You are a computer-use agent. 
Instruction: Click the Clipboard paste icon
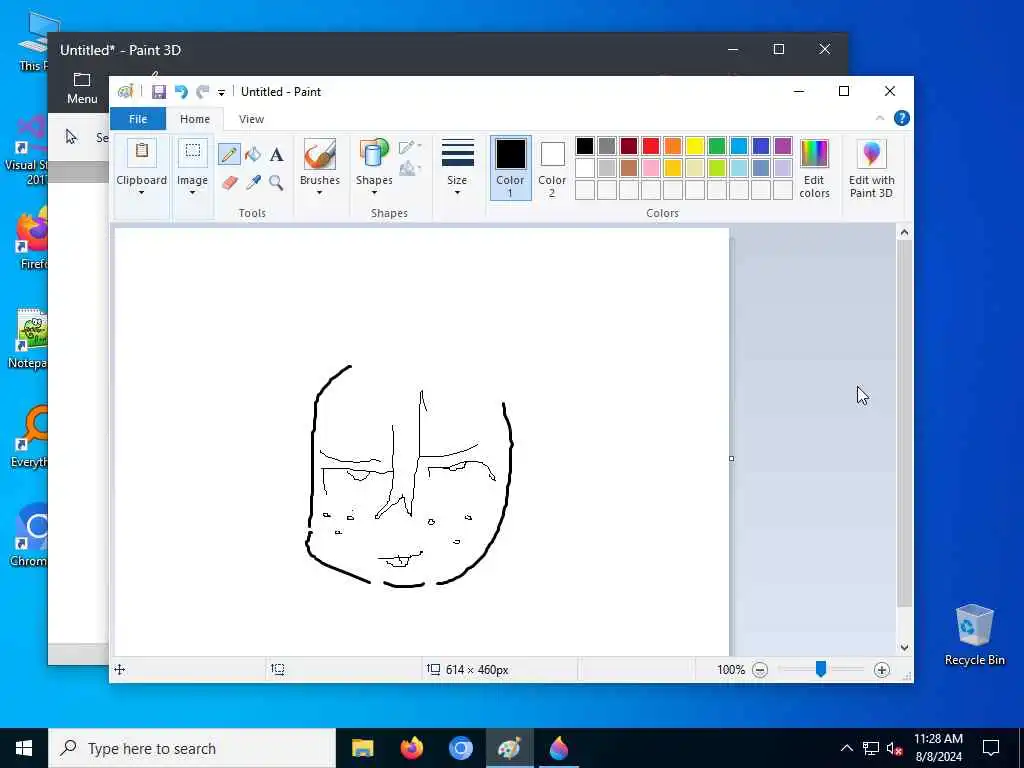click(x=141, y=152)
